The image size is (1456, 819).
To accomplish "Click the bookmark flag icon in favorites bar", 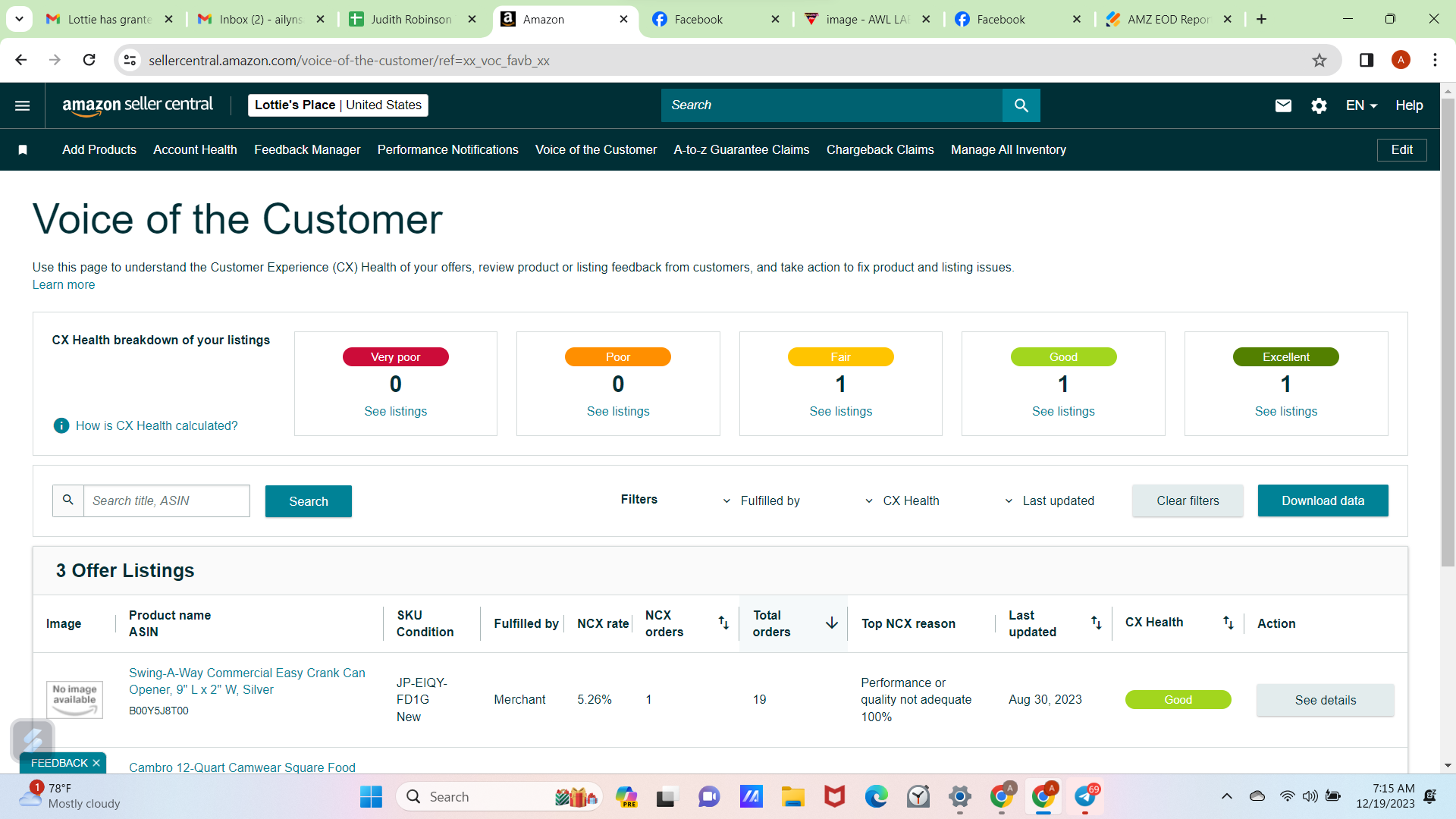I will click(23, 150).
